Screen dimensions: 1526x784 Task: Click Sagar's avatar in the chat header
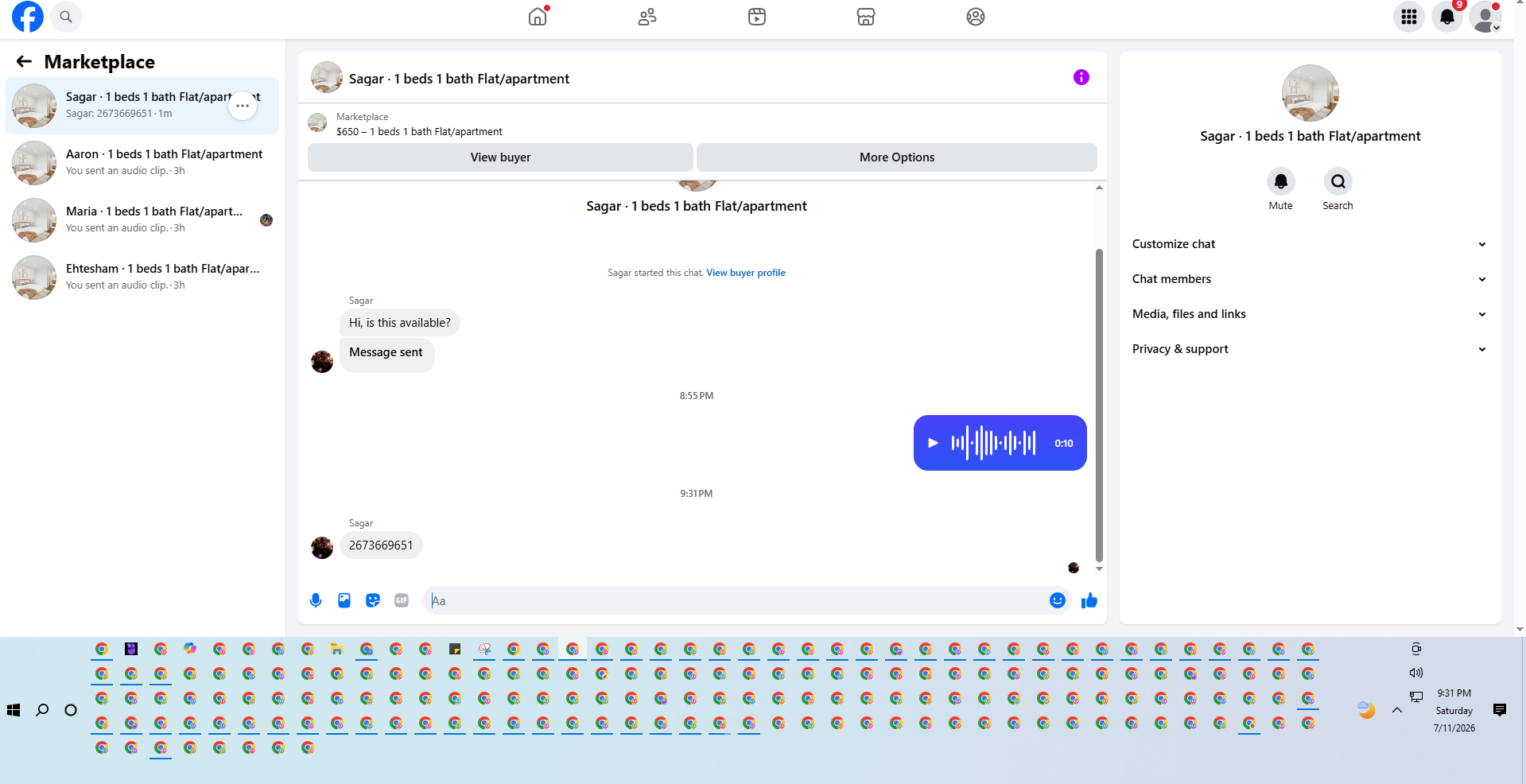coord(327,78)
